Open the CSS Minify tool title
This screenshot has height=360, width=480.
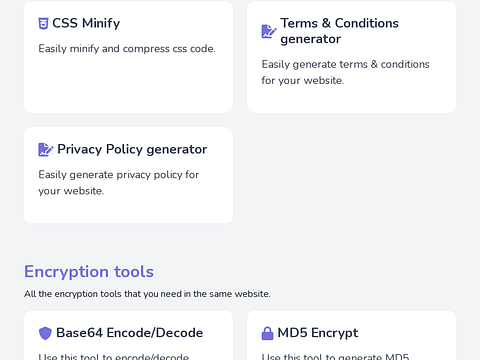[86, 23]
